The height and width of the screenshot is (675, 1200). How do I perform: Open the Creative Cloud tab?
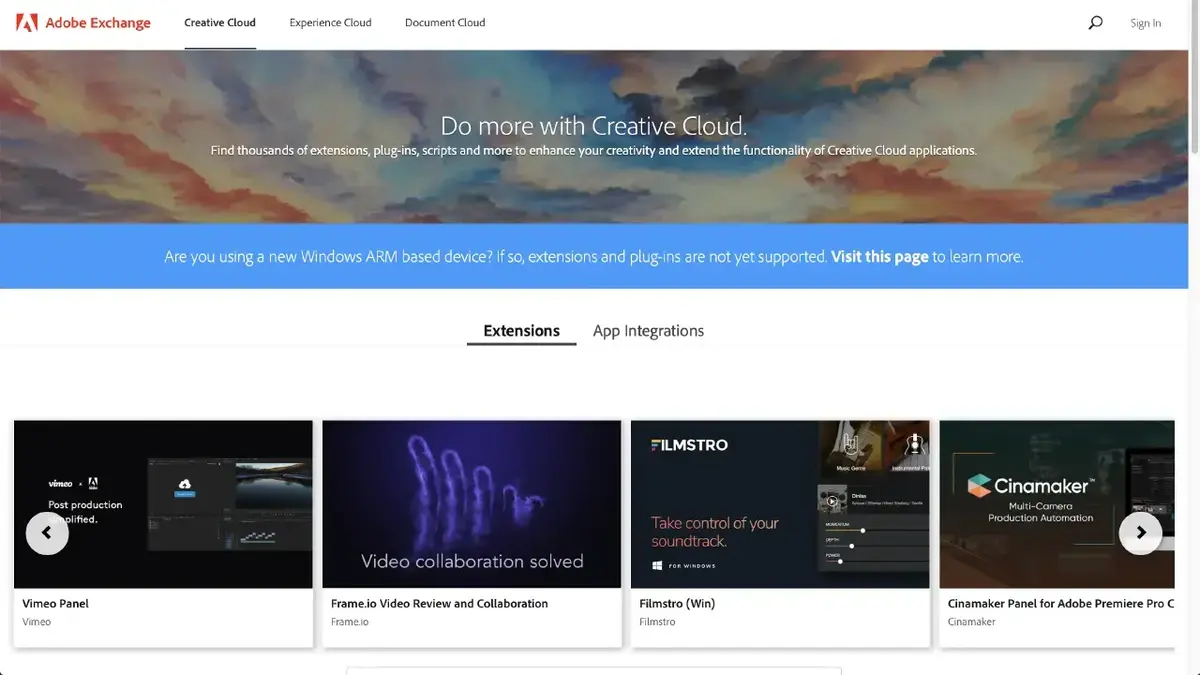click(x=220, y=22)
